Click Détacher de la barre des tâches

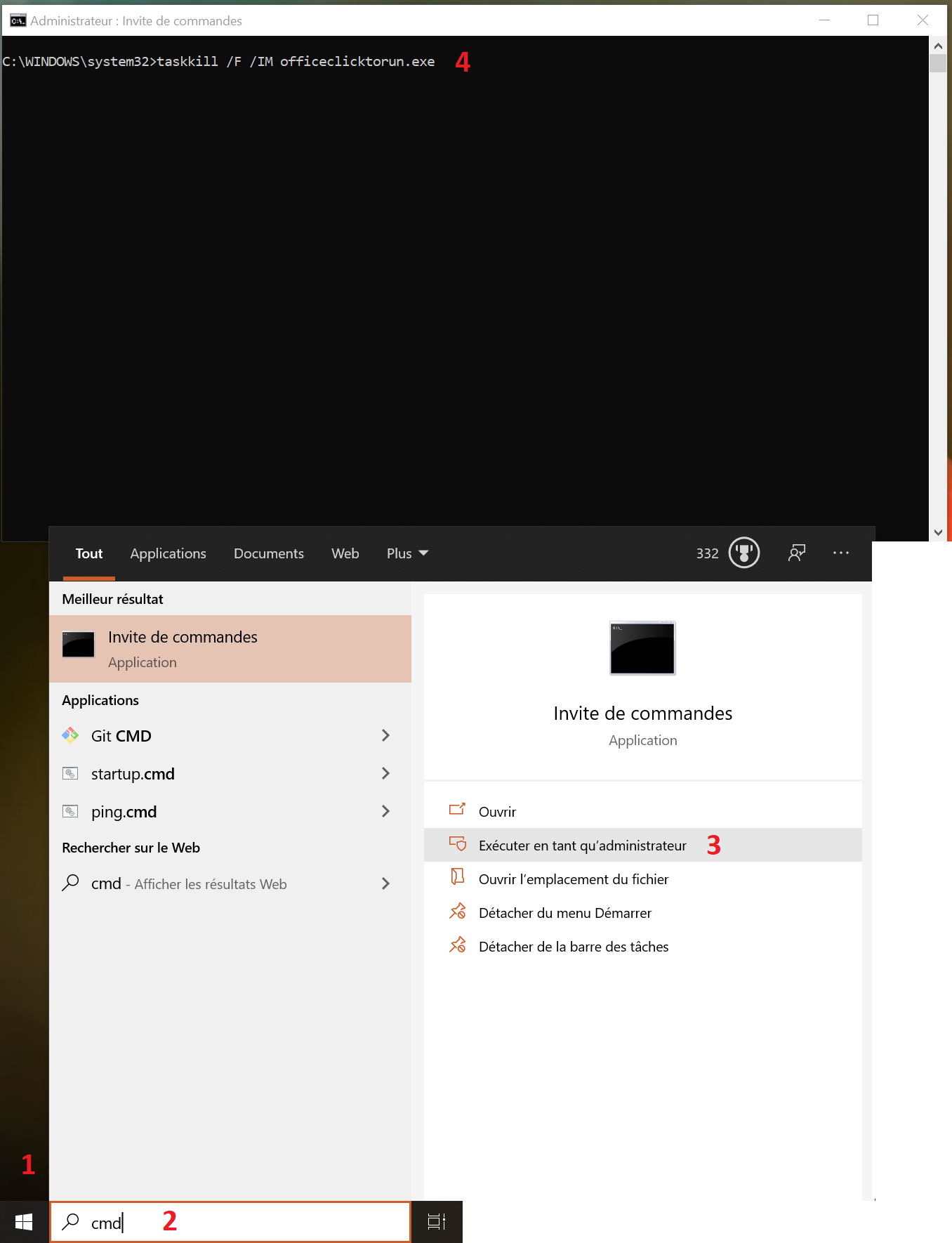(x=573, y=947)
